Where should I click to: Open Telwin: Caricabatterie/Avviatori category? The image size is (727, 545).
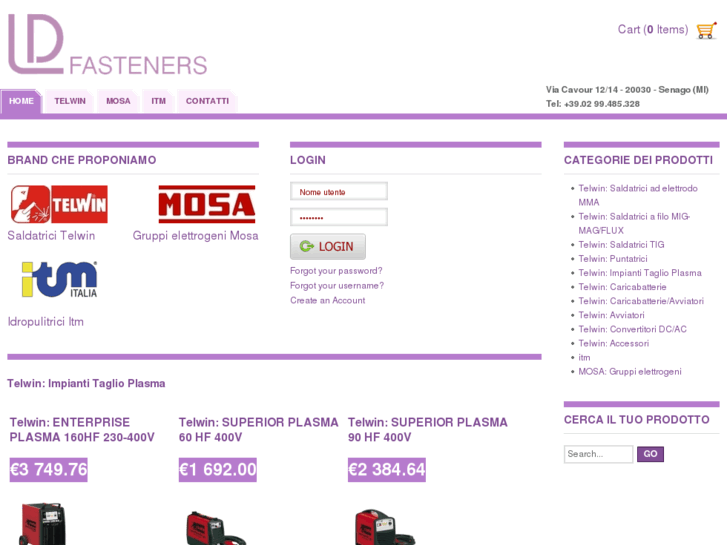[x=641, y=301]
